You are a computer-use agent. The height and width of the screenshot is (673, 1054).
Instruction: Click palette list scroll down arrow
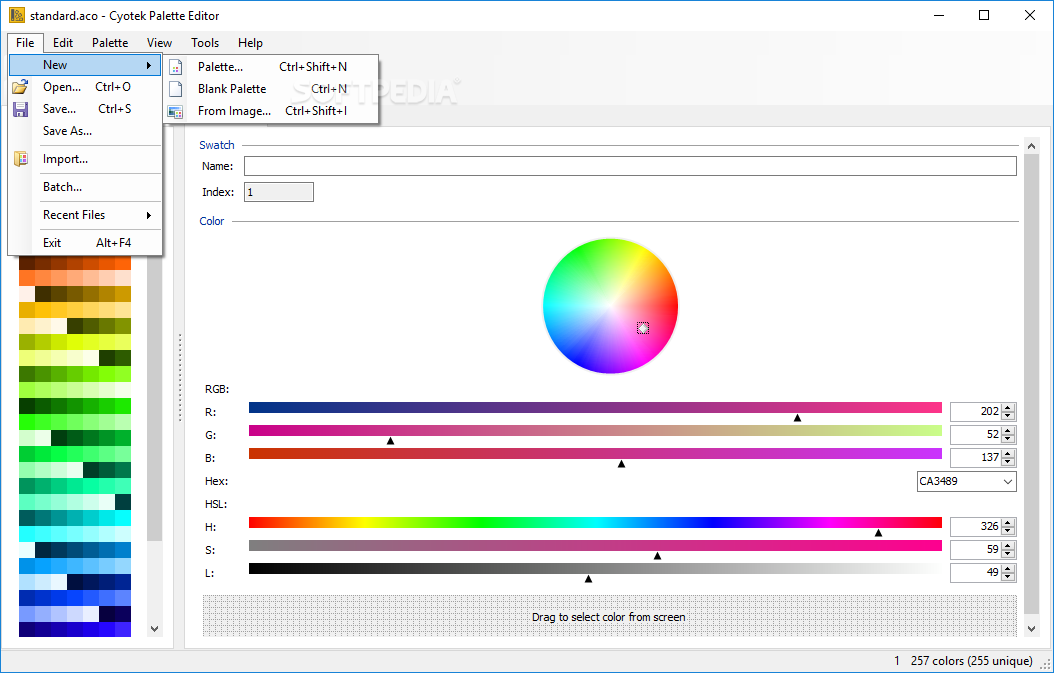(155, 629)
